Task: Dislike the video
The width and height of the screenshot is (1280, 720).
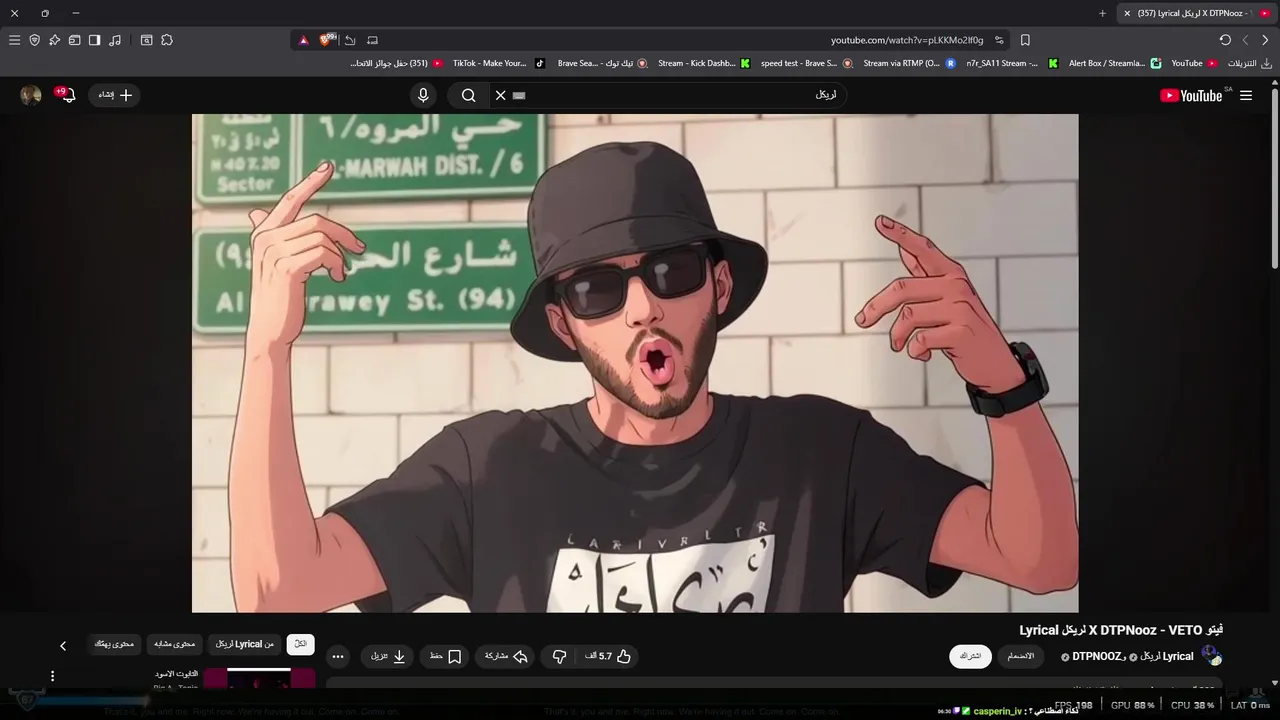Action: click(559, 656)
